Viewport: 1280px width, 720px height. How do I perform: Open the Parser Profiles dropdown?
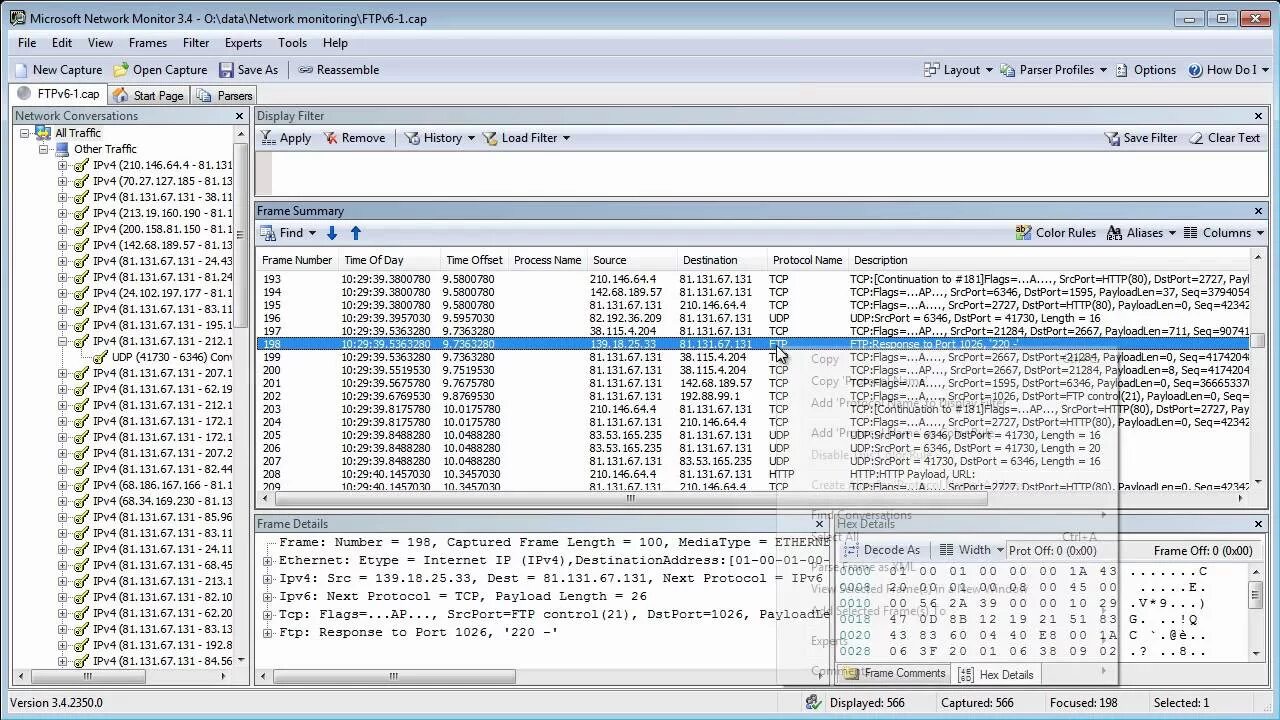pos(1053,70)
